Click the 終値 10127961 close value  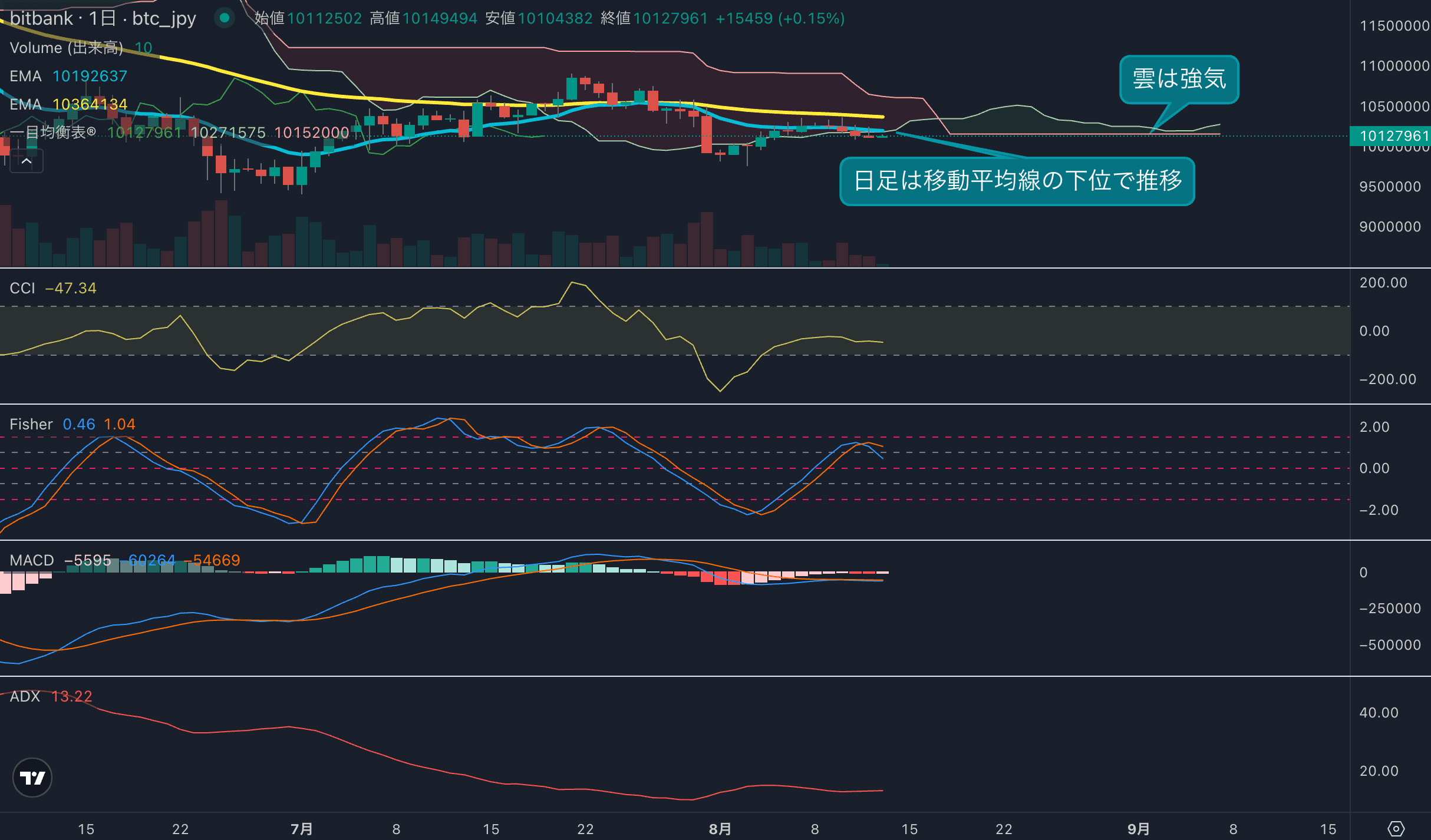pyautogui.click(x=654, y=18)
